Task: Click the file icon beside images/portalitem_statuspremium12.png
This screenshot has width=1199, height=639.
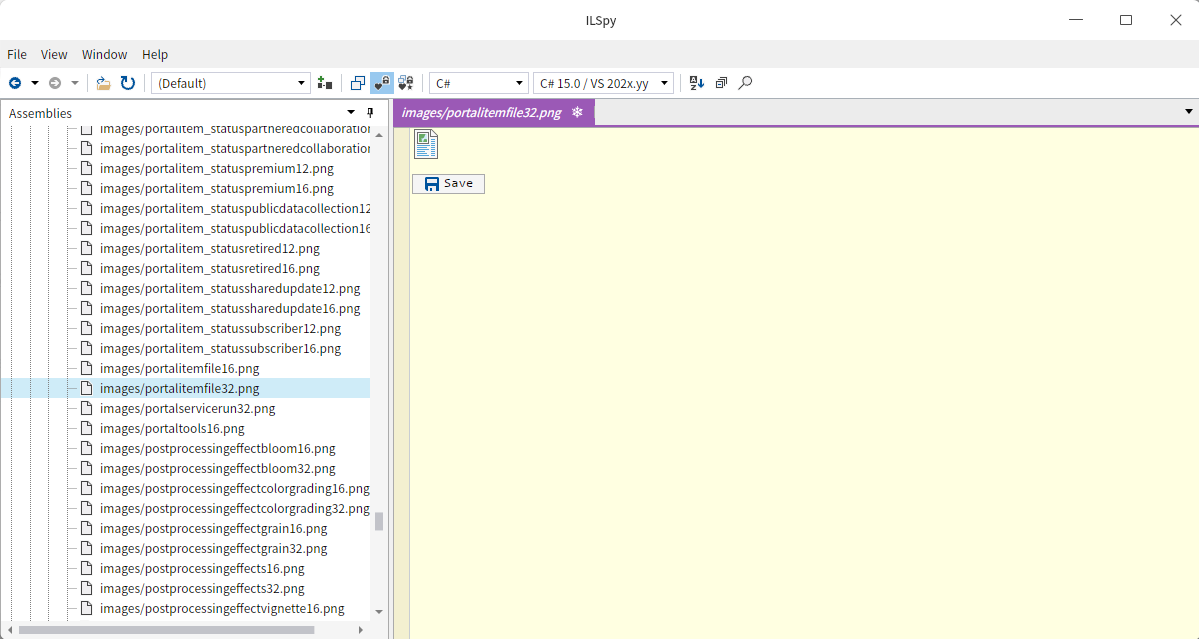Action: click(x=86, y=168)
